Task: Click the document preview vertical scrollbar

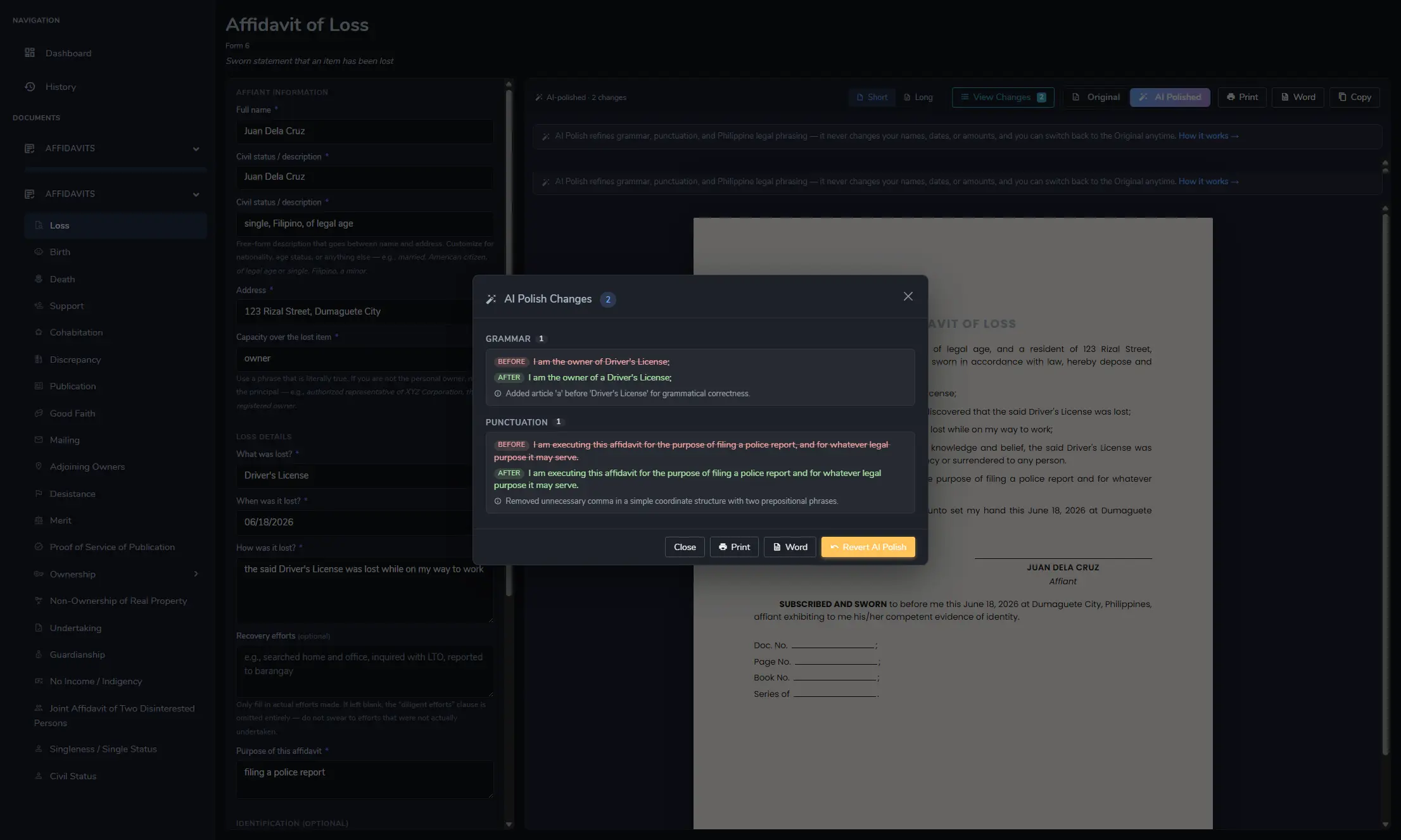Action: pyautogui.click(x=1385, y=484)
